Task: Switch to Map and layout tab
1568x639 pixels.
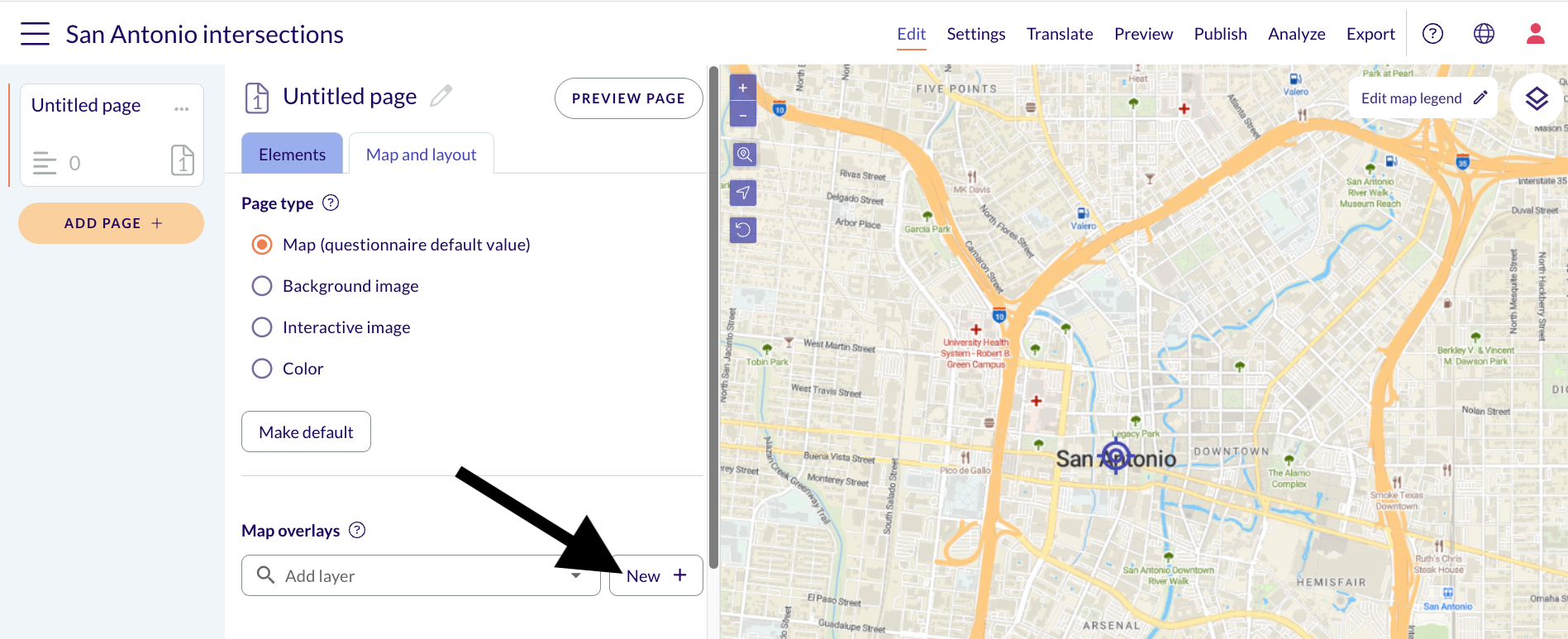Action: pos(422,154)
